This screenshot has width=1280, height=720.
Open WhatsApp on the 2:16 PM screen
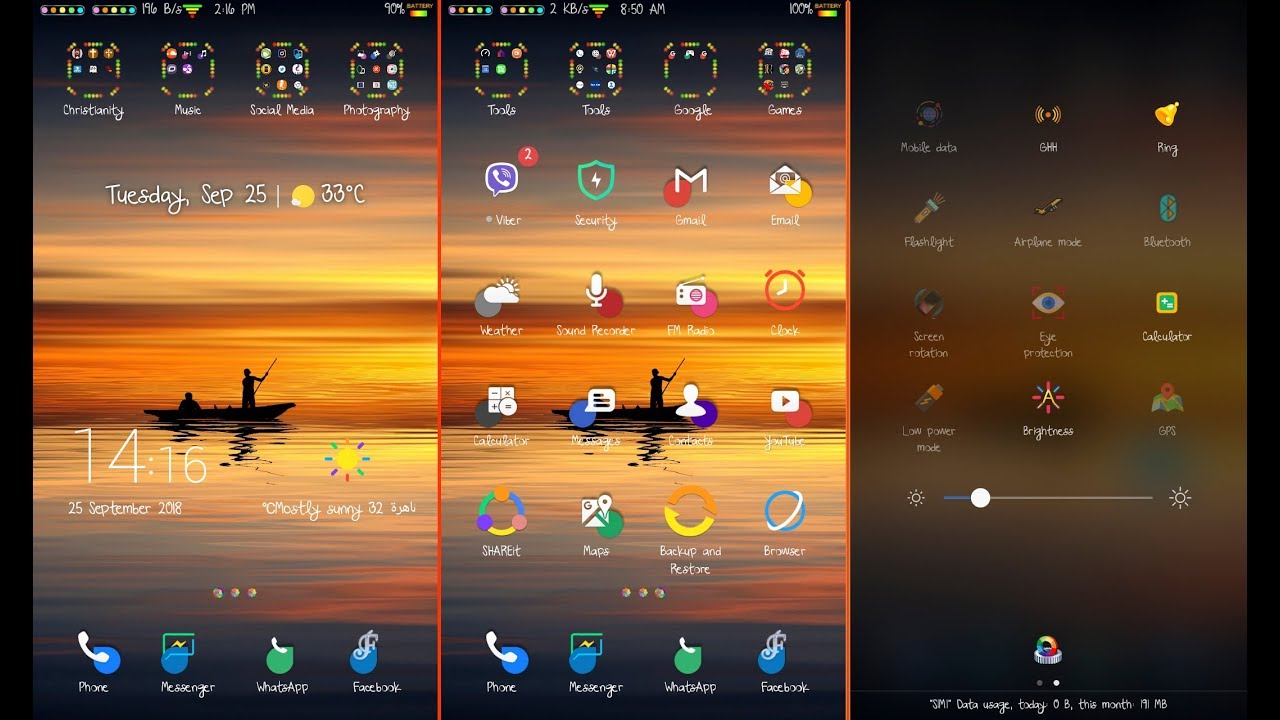click(280, 654)
